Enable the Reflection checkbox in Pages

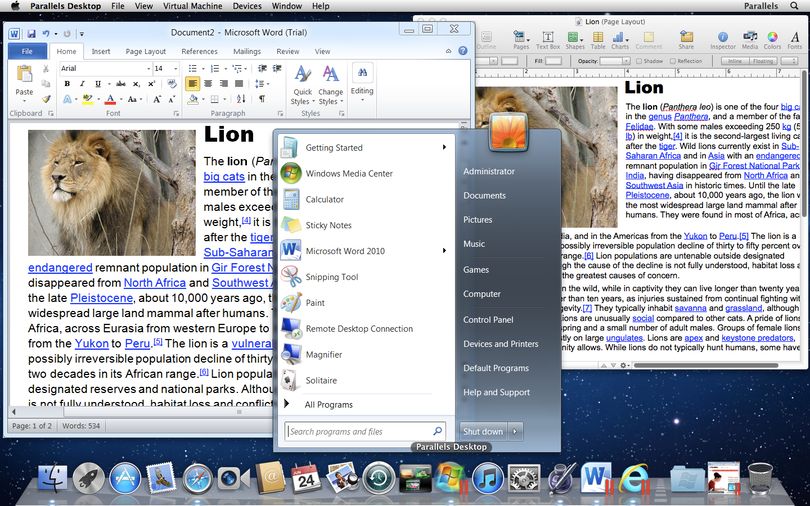click(x=673, y=61)
